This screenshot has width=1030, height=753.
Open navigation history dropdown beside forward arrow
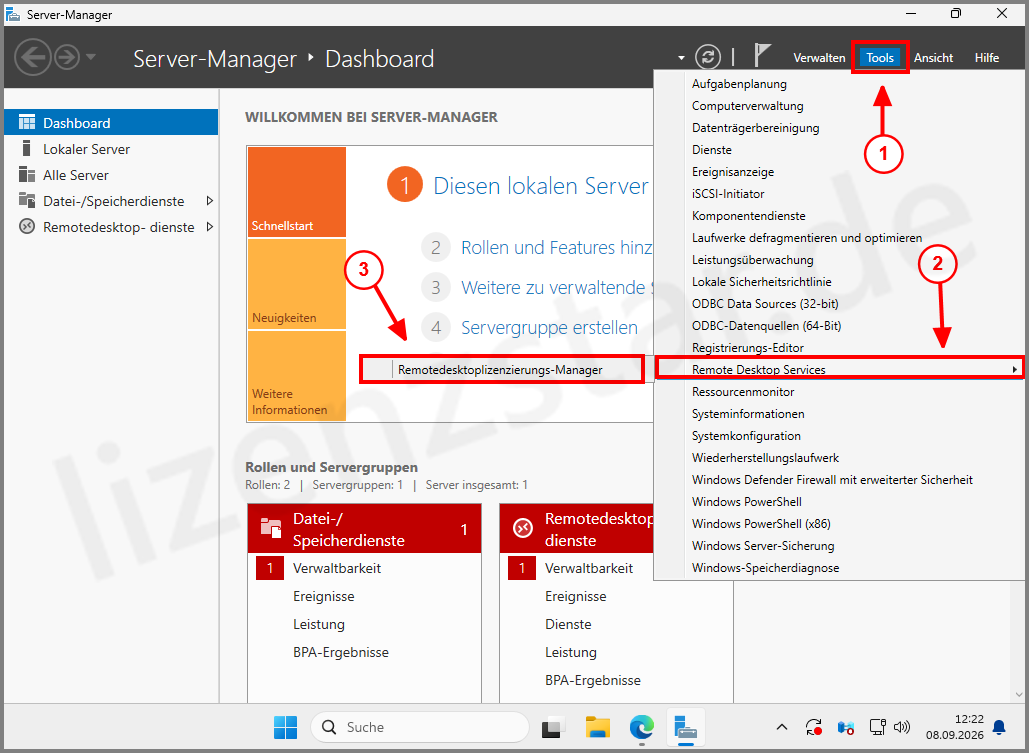coord(91,57)
